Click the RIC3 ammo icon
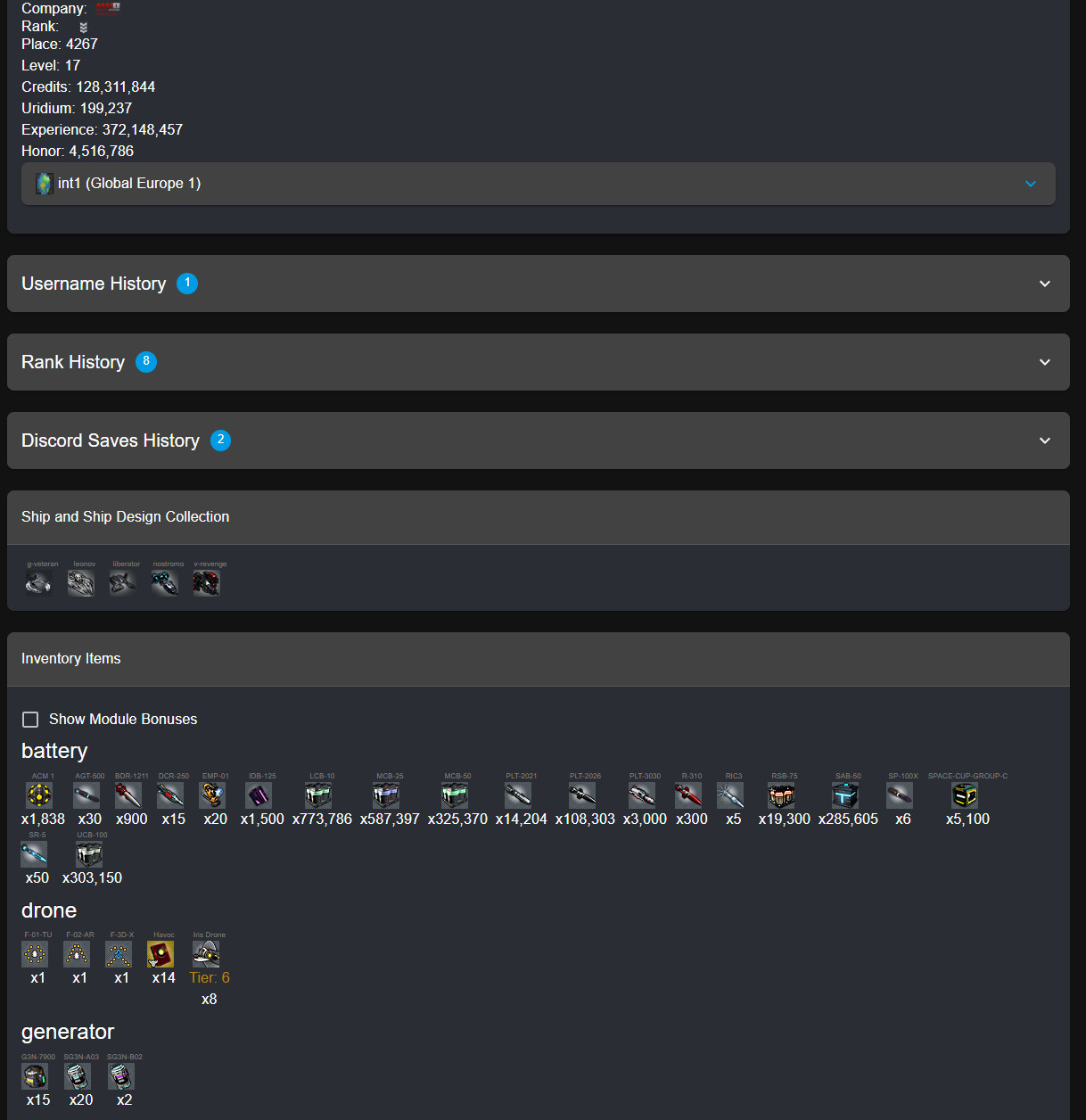Screen dimensions: 1086x1120 [730, 795]
